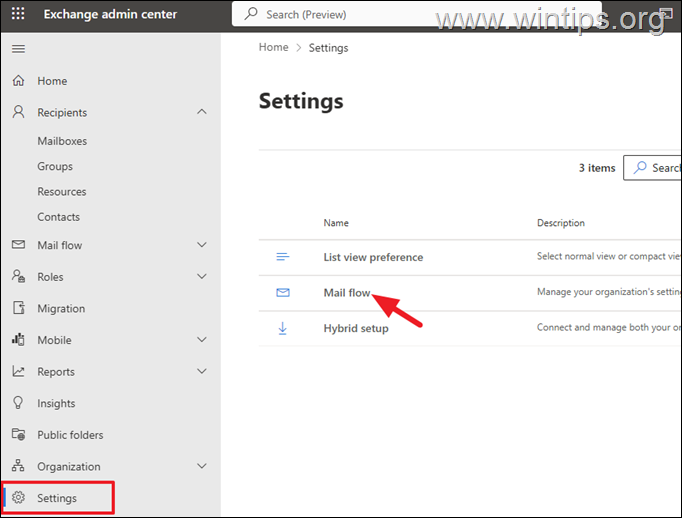Sort by the Name column header

(x=336, y=223)
